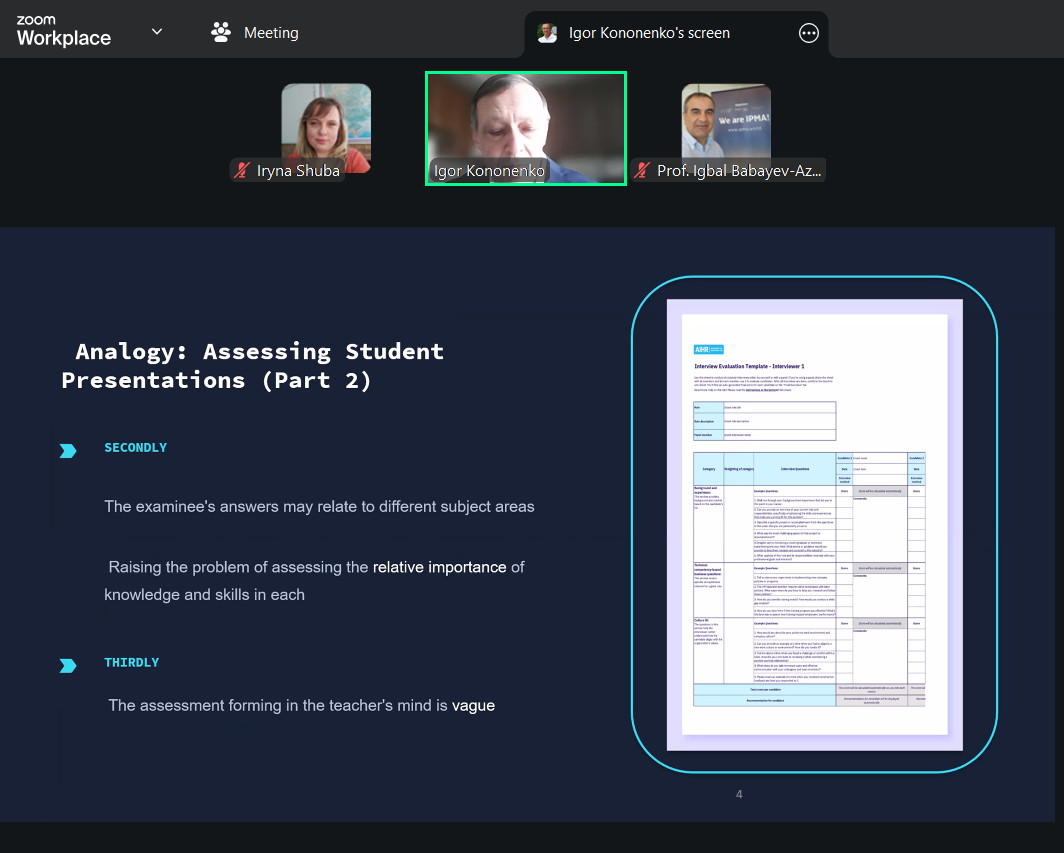
Task: Select the Igor Kononenko's screen tab title
Action: [x=649, y=33]
